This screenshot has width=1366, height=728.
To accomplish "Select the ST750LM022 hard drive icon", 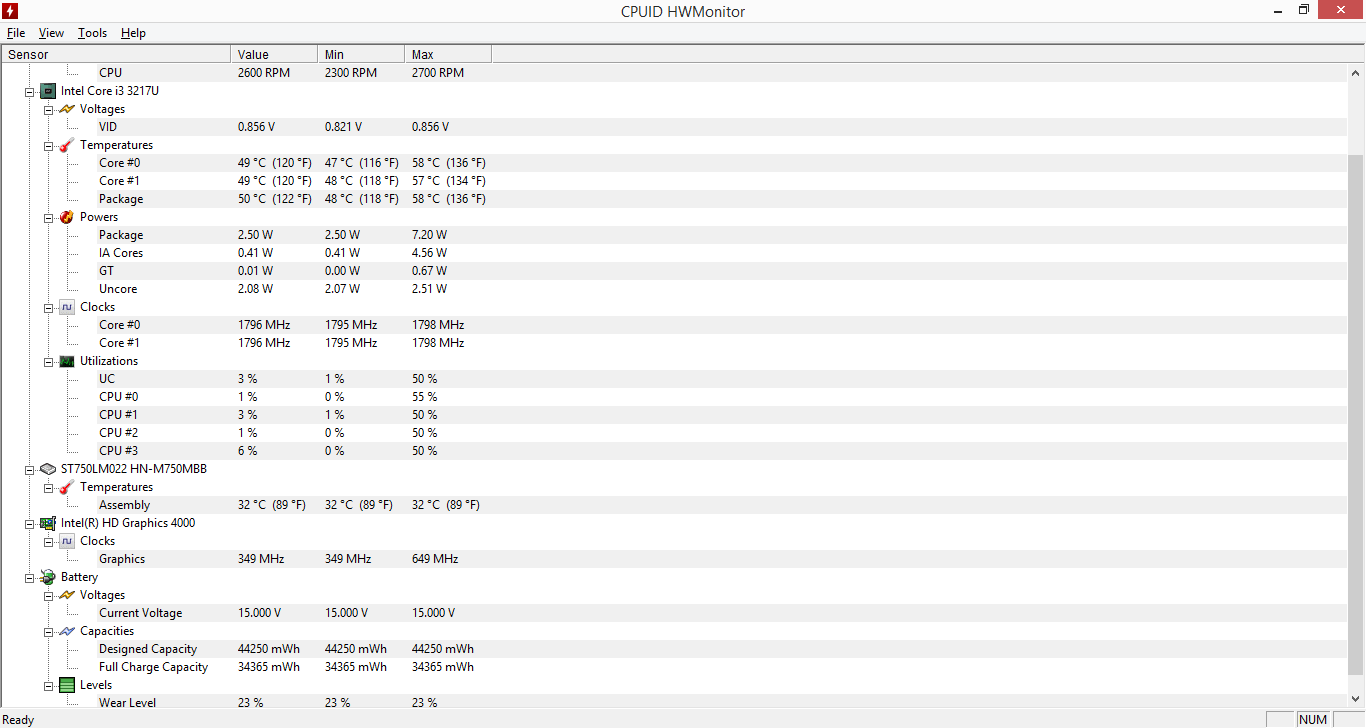I will coord(48,469).
